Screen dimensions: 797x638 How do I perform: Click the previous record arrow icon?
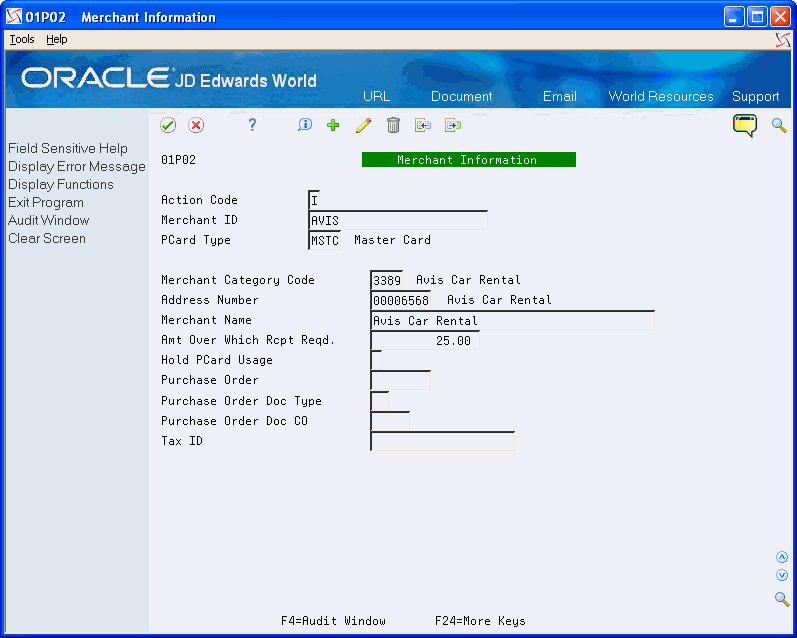click(423, 125)
